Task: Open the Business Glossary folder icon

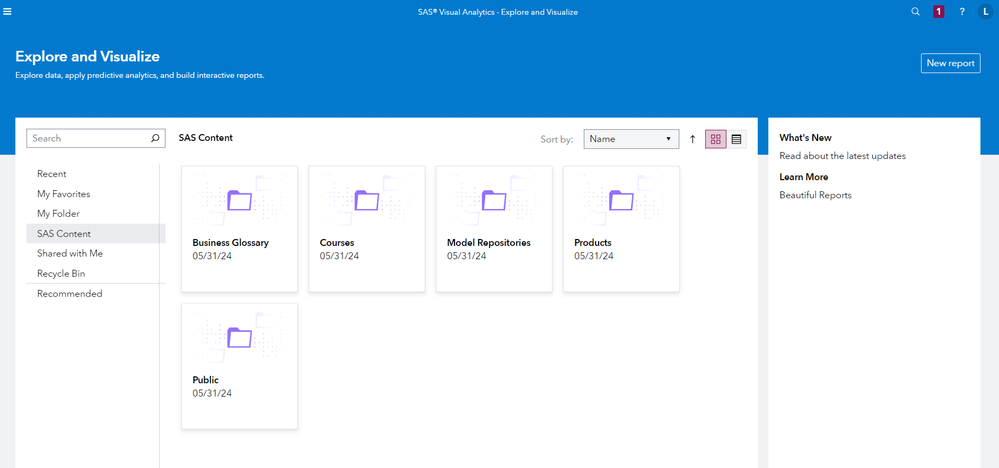Action: [240, 201]
